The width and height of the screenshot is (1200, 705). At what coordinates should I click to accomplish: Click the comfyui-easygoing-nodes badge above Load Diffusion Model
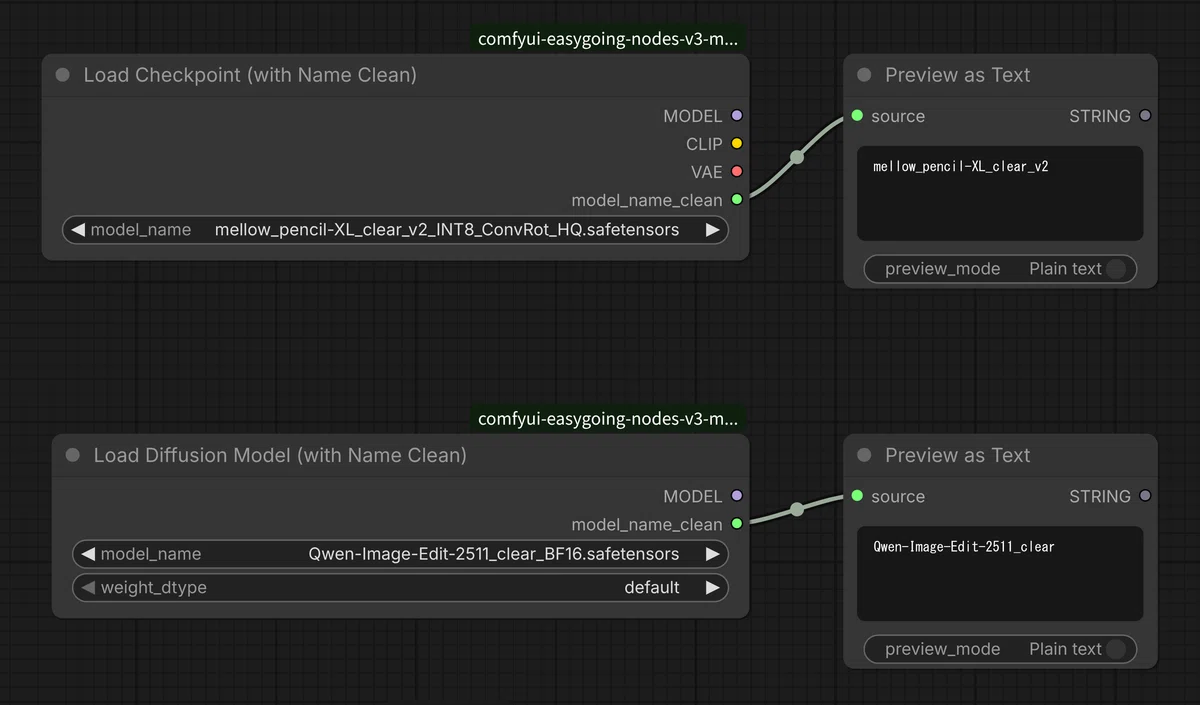[x=608, y=419]
